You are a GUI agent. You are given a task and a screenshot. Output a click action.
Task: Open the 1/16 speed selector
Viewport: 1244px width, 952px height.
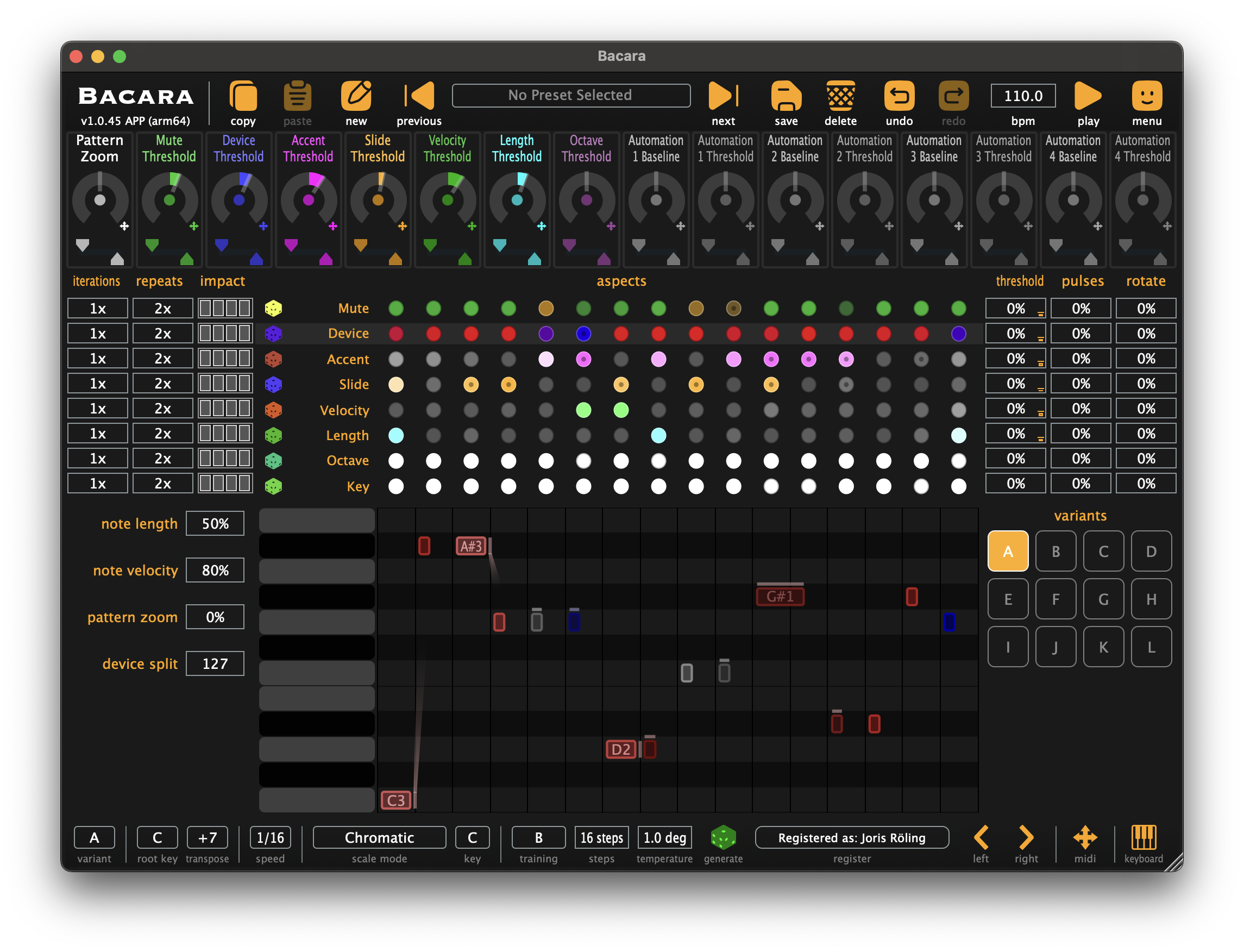[270, 837]
